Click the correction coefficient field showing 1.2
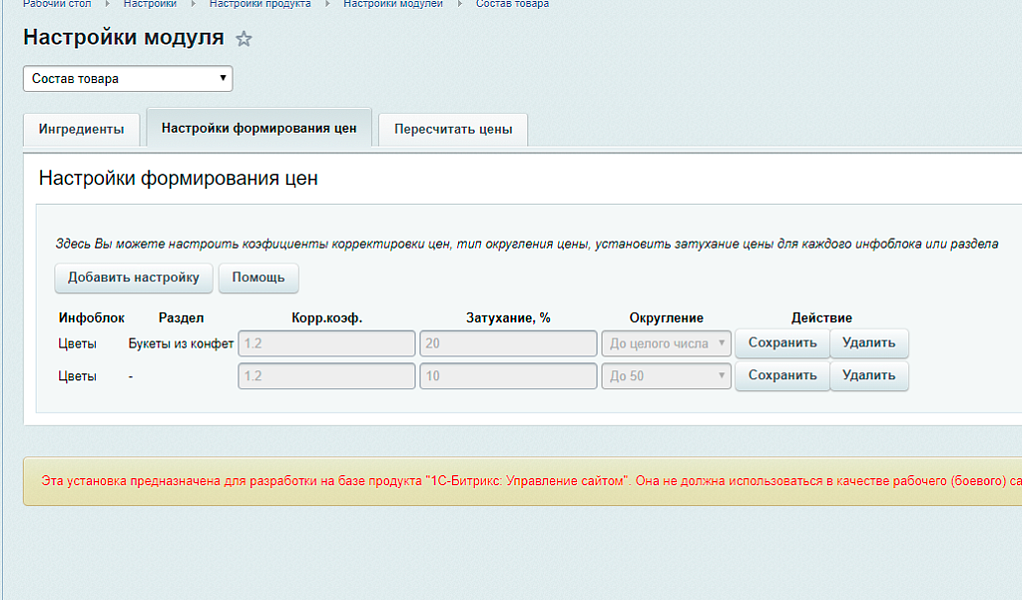Image resolution: width=1022 pixels, height=600 pixels. pyautogui.click(x=325, y=343)
